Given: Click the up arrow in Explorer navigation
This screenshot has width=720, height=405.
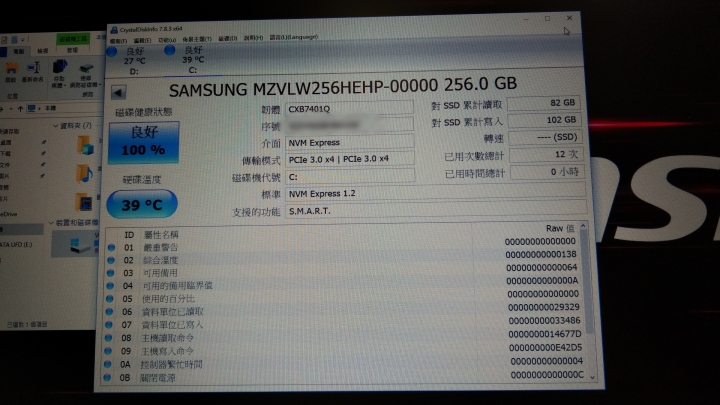Looking at the screenshot, I should pyautogui.click(x=20, y=109).
